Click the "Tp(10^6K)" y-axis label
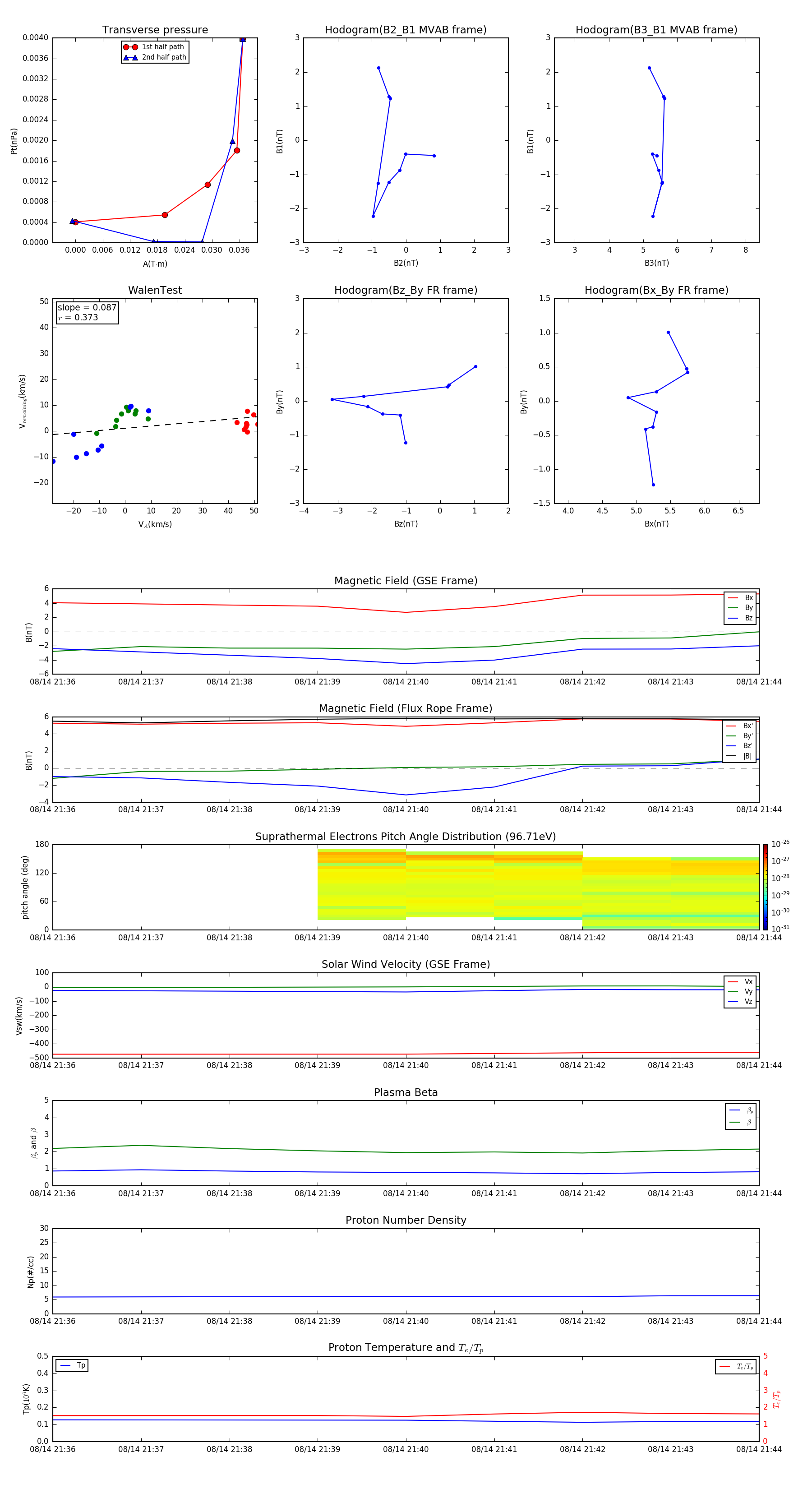 click(26, 1399)
